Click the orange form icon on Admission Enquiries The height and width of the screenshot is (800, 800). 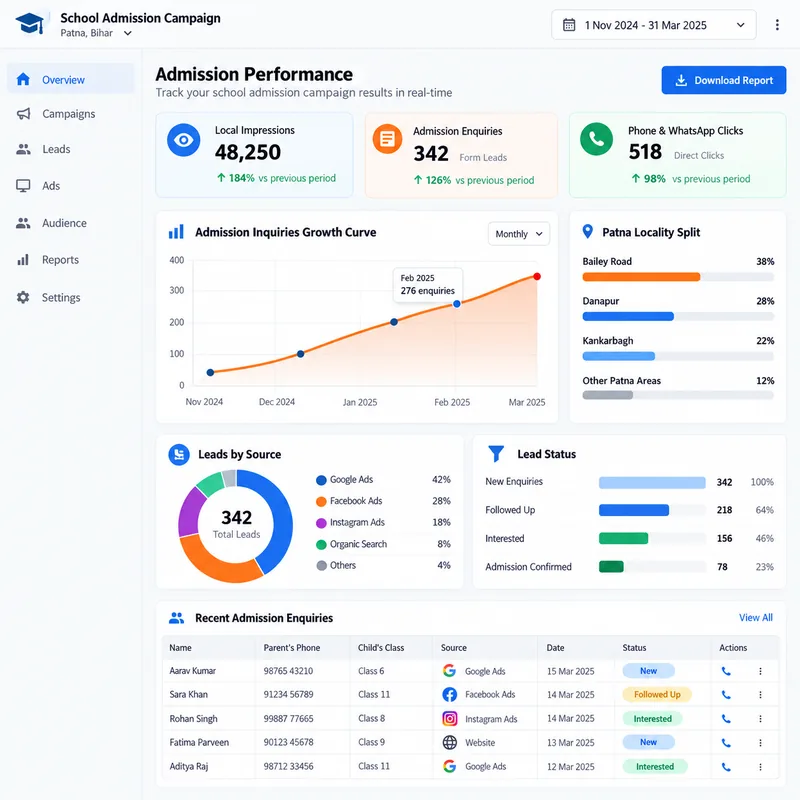click(387, 139)
